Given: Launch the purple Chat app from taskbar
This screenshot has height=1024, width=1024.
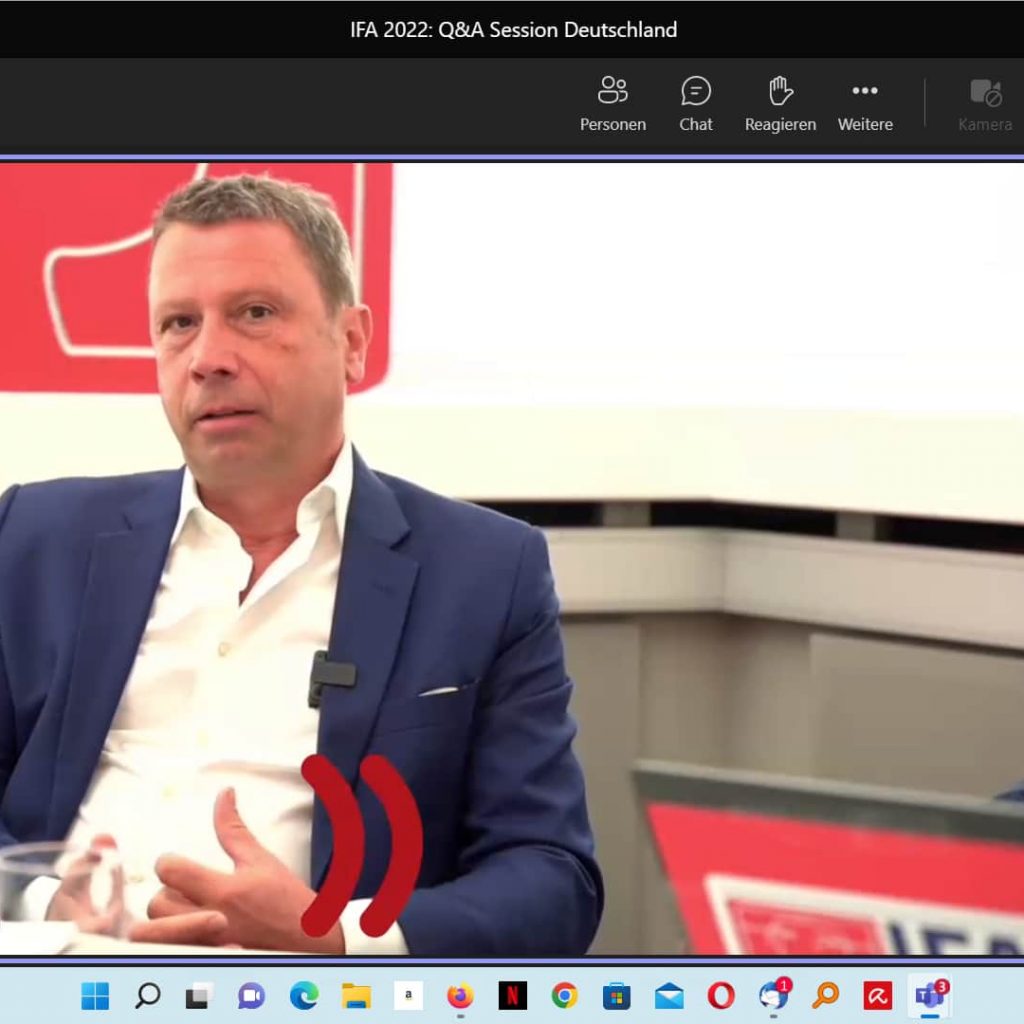Looking at the screenshot, I should coord(252,995).
